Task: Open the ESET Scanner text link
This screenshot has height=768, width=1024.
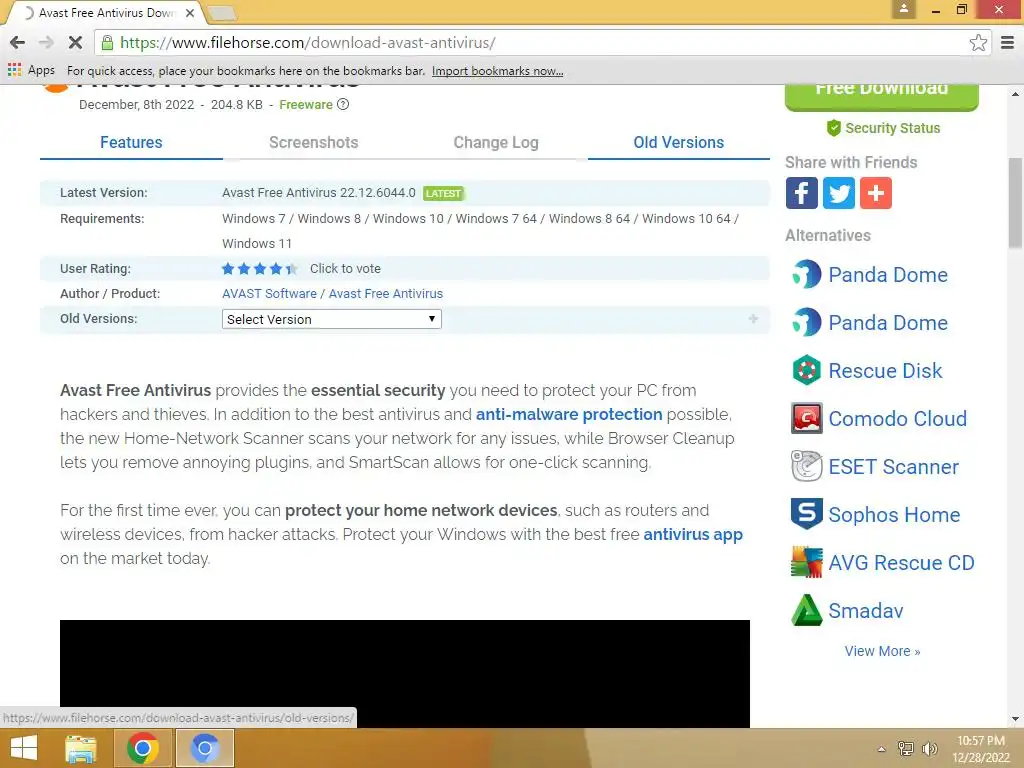Action: click(893, 466)
